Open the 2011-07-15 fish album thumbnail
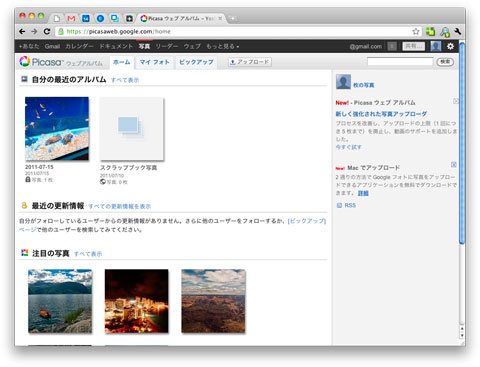 [x=57, y=129]
